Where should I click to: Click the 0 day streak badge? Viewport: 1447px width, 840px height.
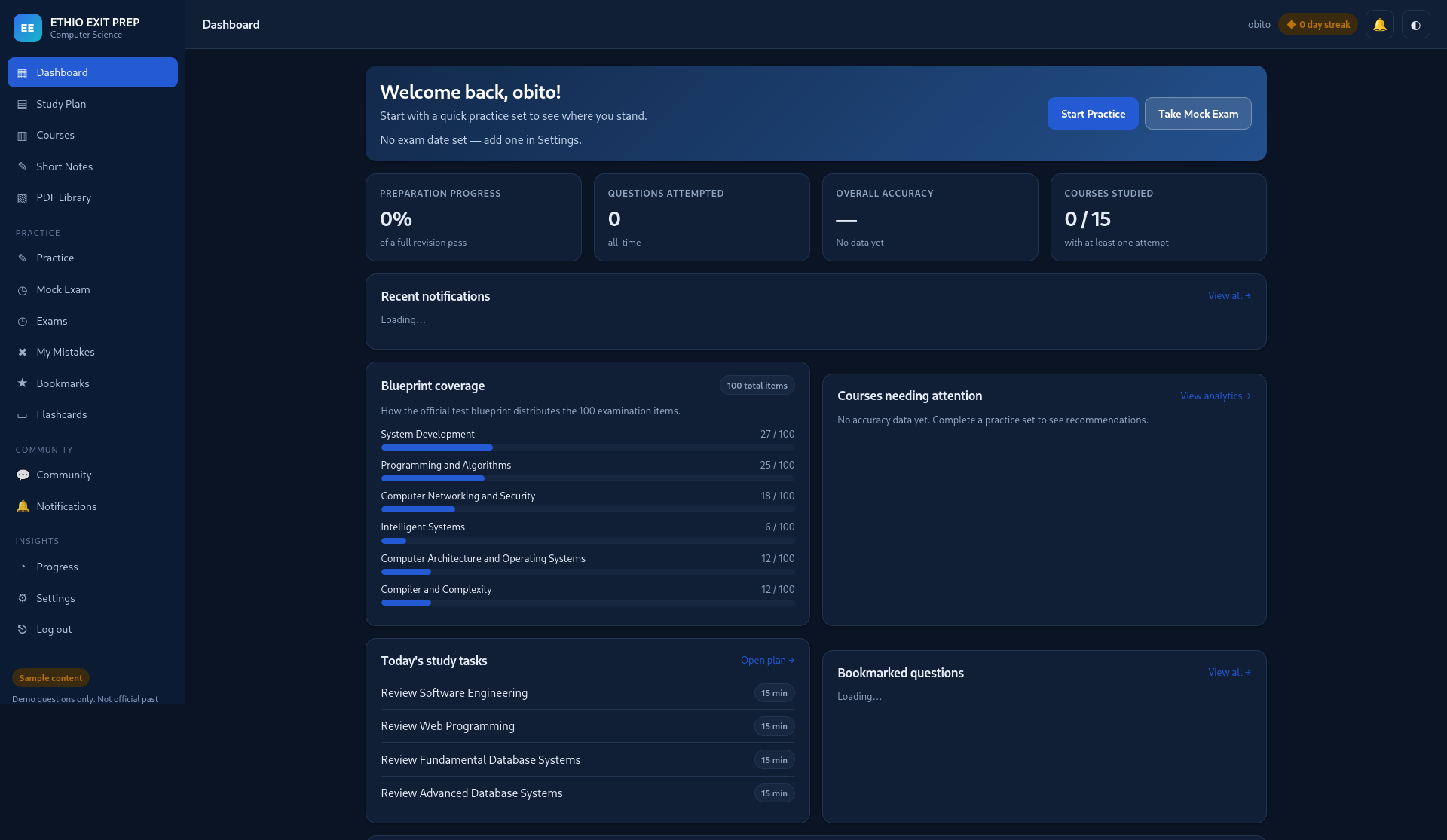(1318, 25)
